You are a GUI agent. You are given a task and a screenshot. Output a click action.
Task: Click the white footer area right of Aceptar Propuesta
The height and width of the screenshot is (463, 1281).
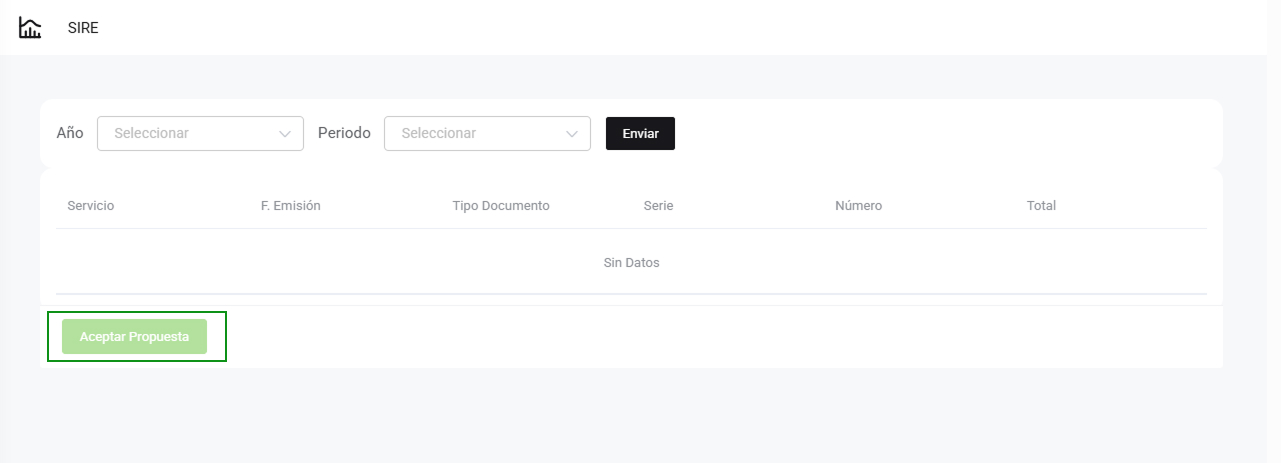[x=700, y=337]
